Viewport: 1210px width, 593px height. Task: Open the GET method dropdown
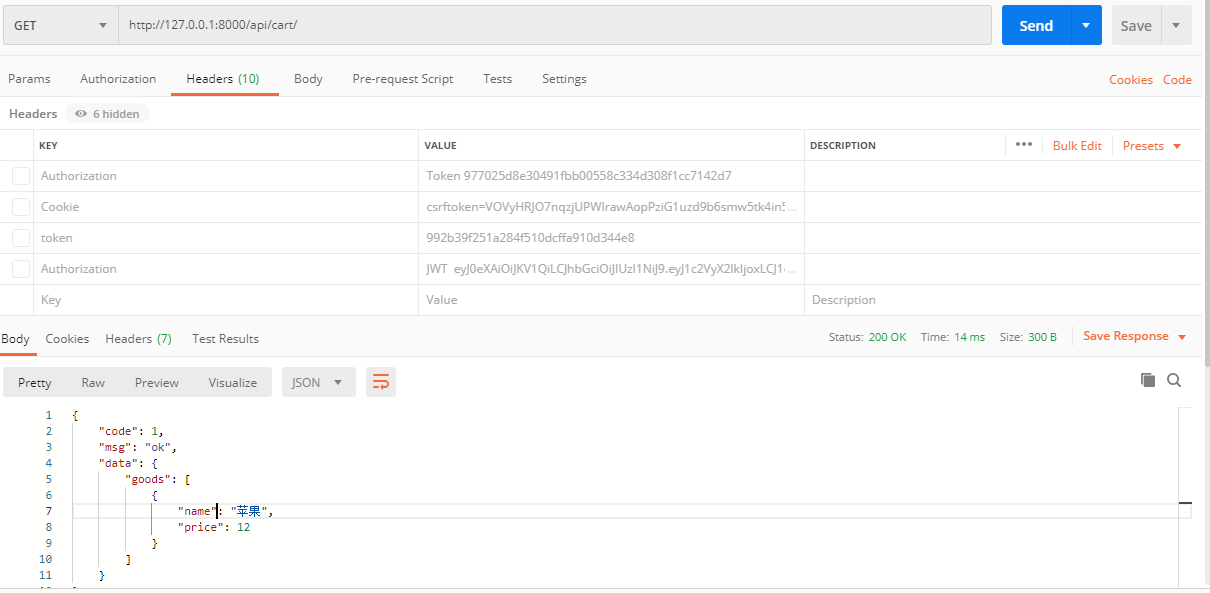click(60, 25)
